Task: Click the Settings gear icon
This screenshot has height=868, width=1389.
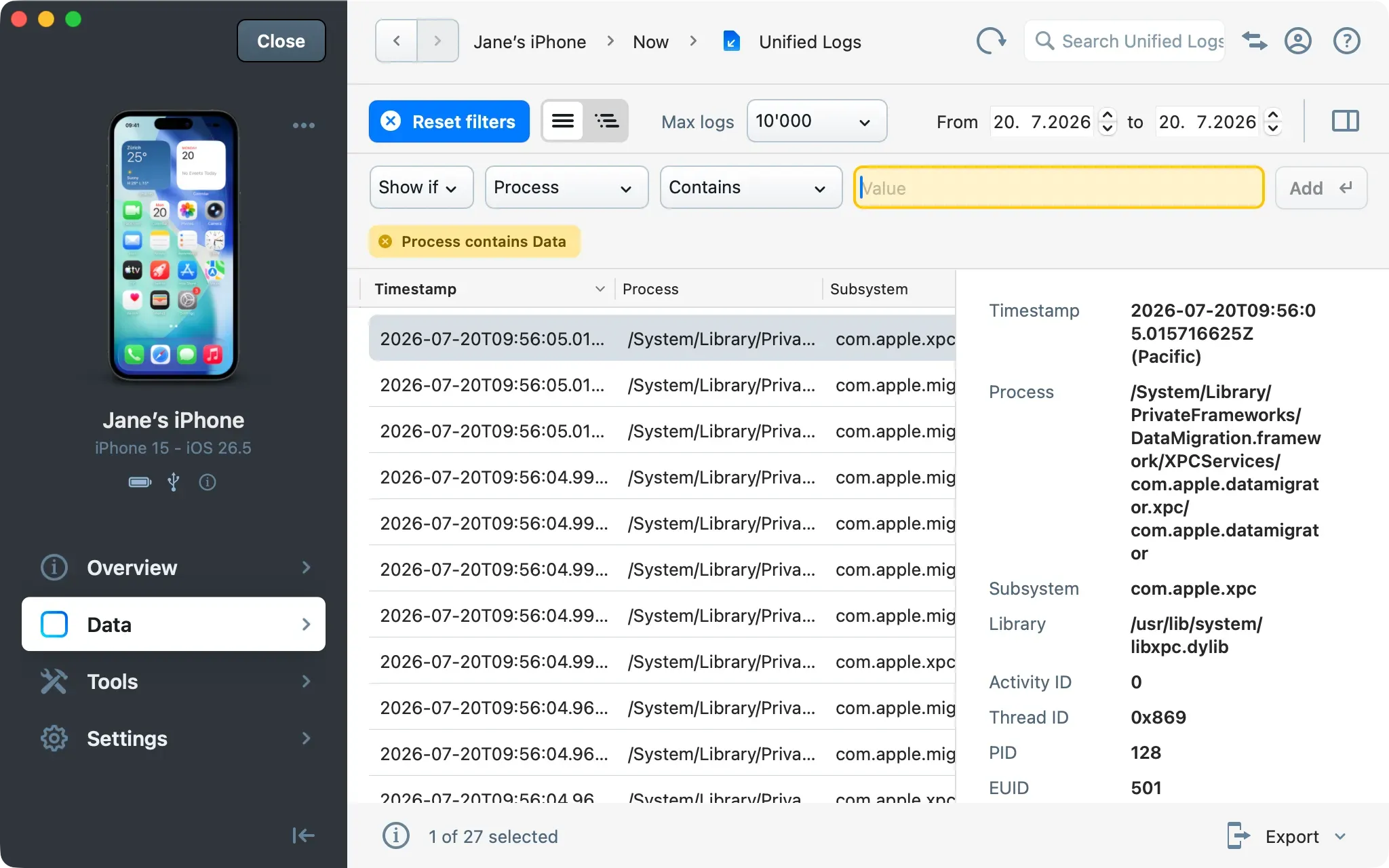Action: (x=54, y=738)
